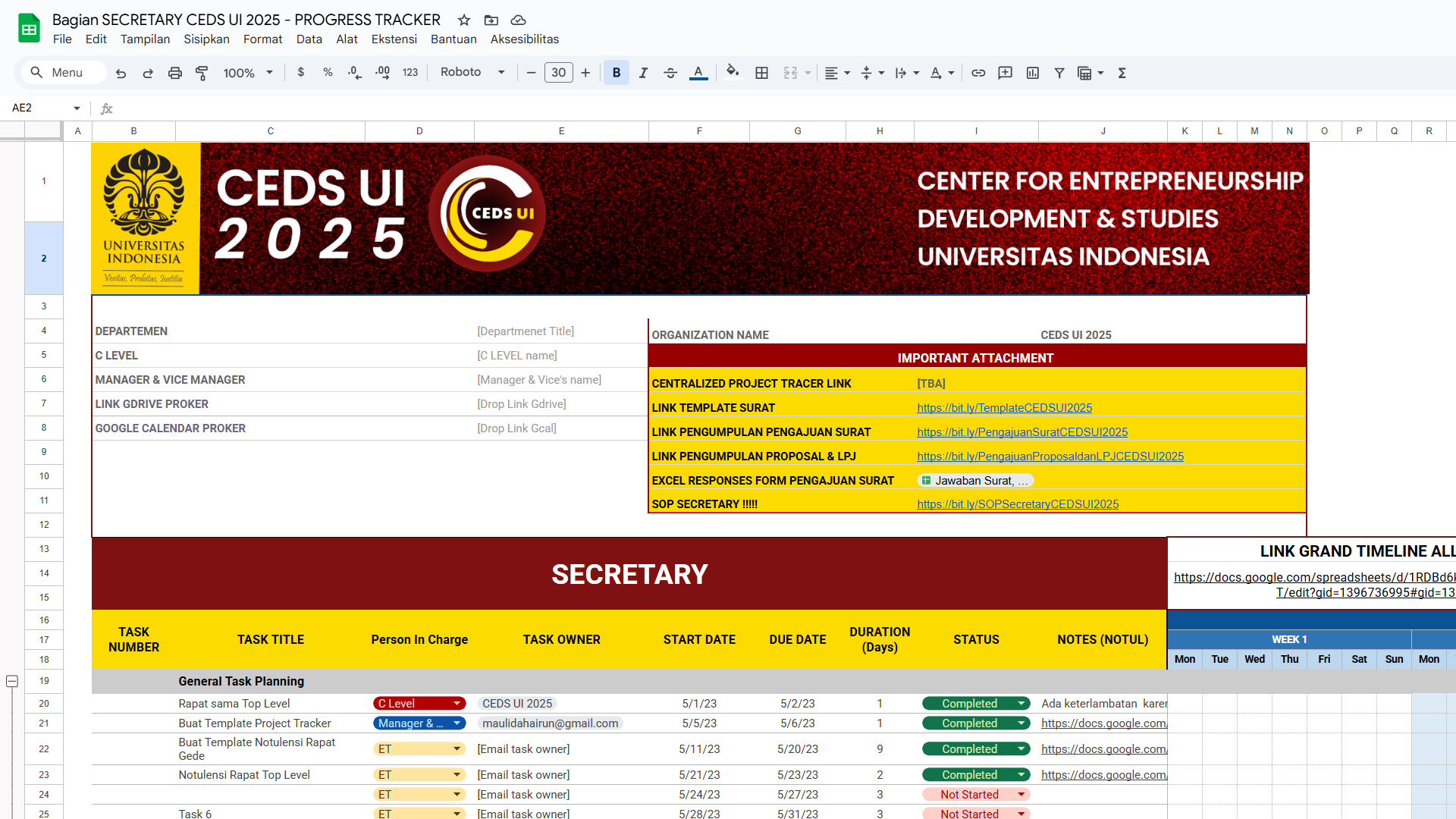Select the Paint format tool
Screen dimensions: 1456x819
click(202, 73)
